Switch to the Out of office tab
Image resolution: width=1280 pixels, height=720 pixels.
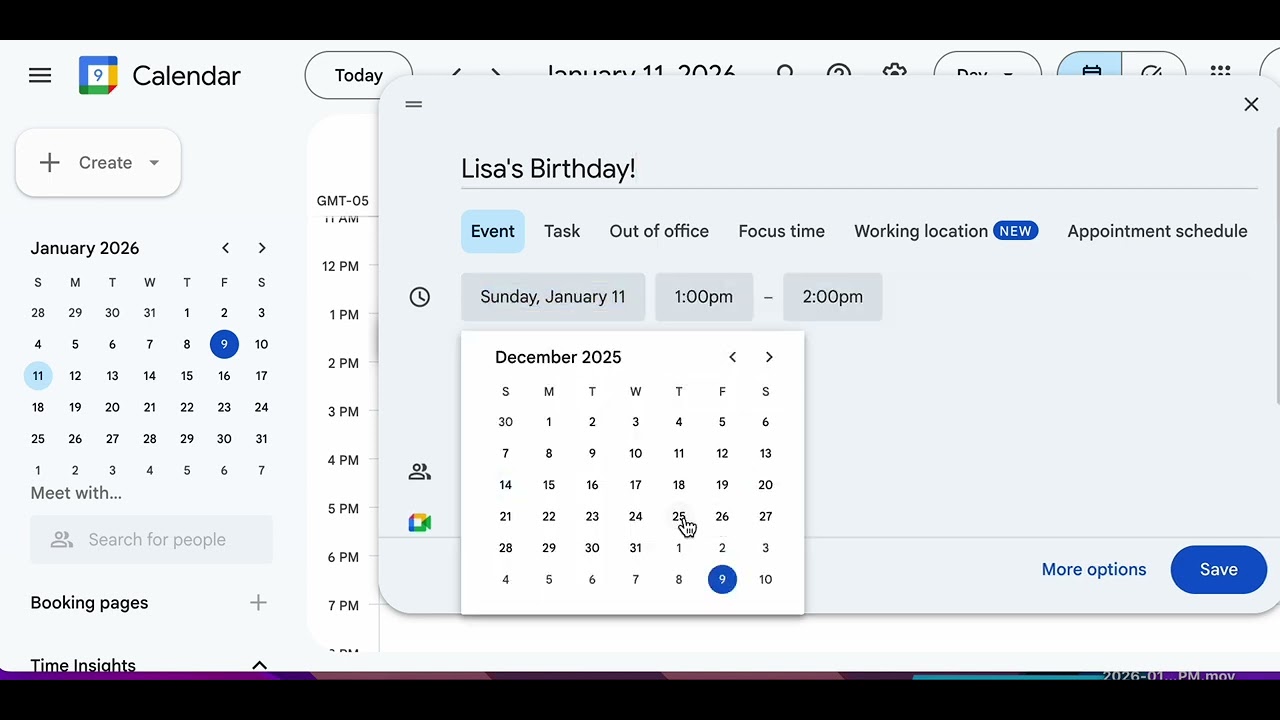tap(659, 231)
